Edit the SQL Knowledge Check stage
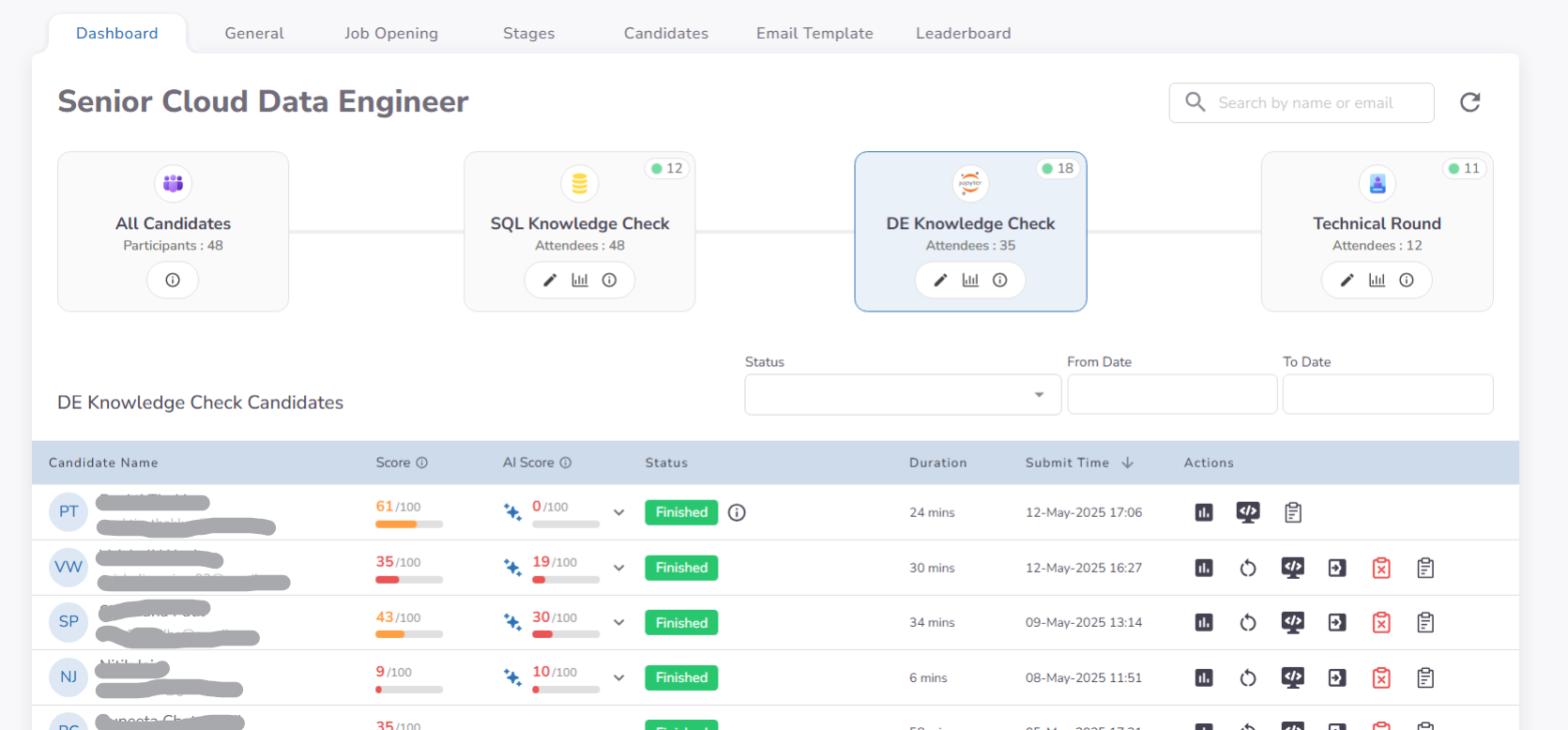Image resolution: width=1568 pixels, height=730 pixels. 550,280
